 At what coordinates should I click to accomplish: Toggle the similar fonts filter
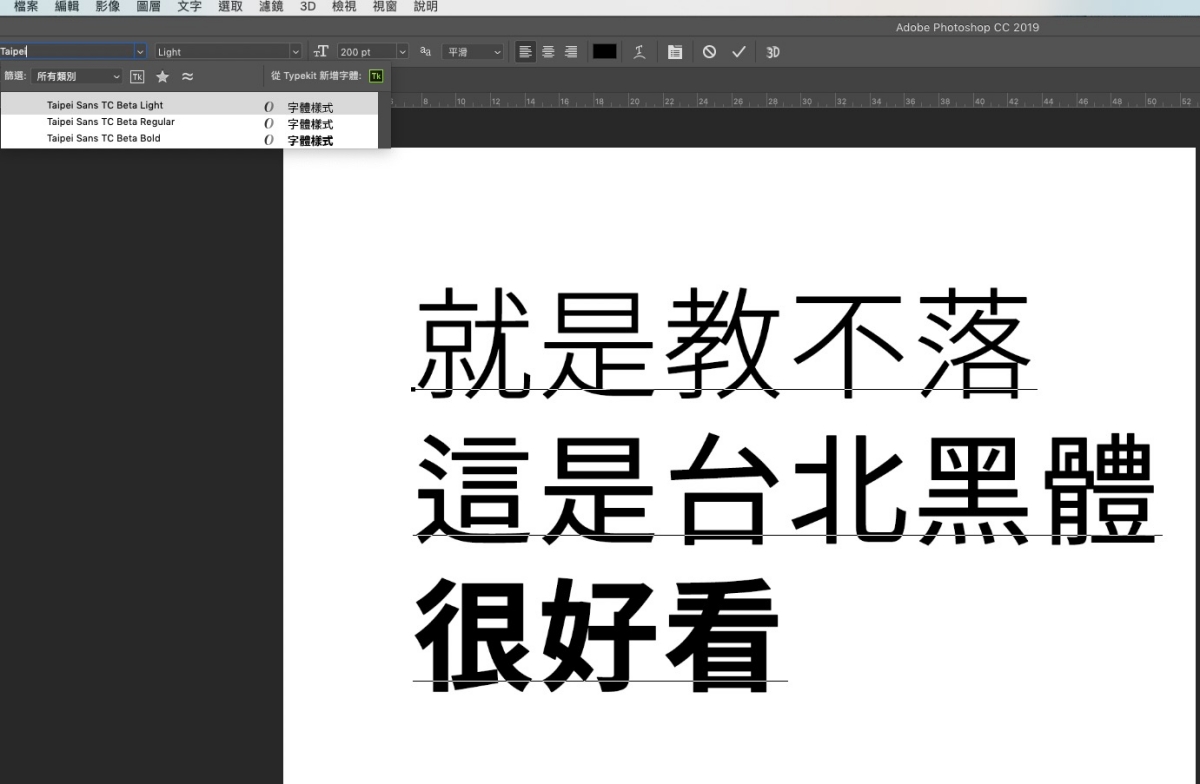[x=187, y=76]
